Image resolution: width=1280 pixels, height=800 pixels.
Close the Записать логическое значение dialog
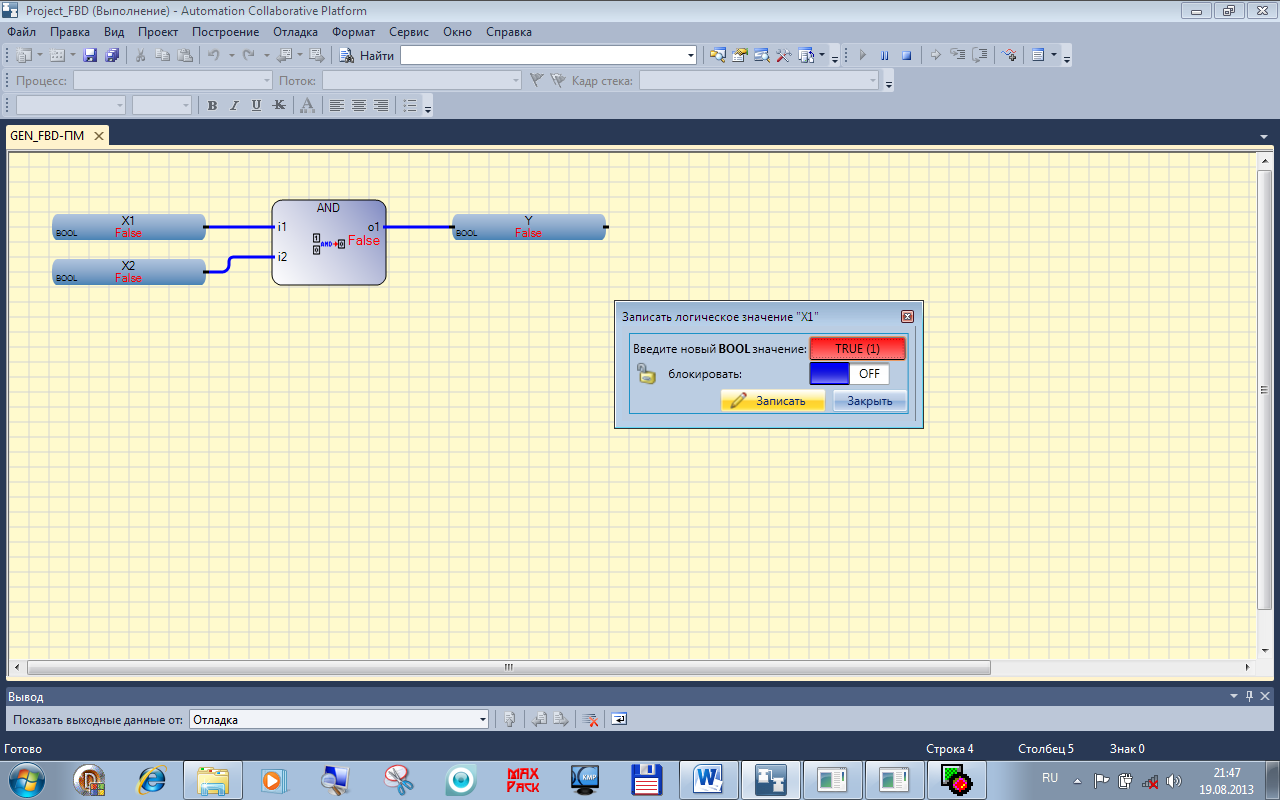907,316
